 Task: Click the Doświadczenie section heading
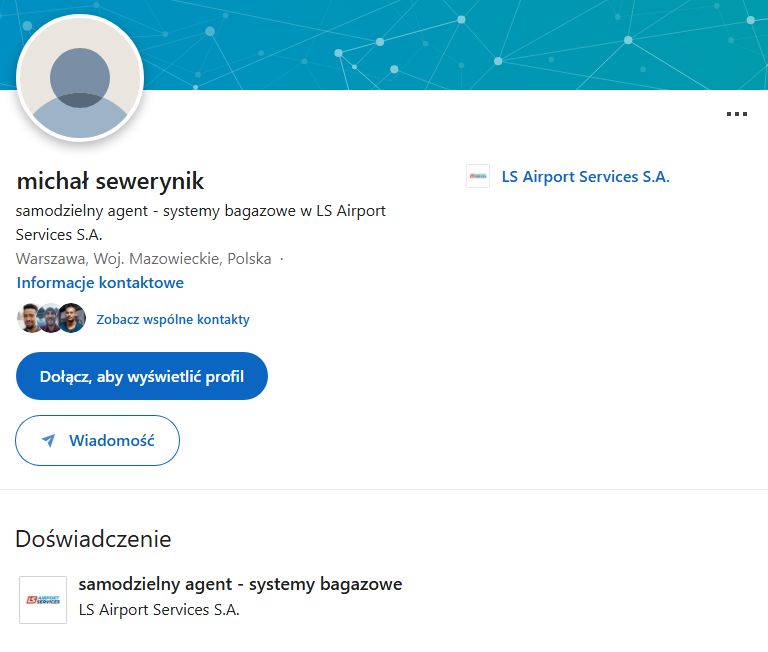pyautogui.click(x=93, y=539)
